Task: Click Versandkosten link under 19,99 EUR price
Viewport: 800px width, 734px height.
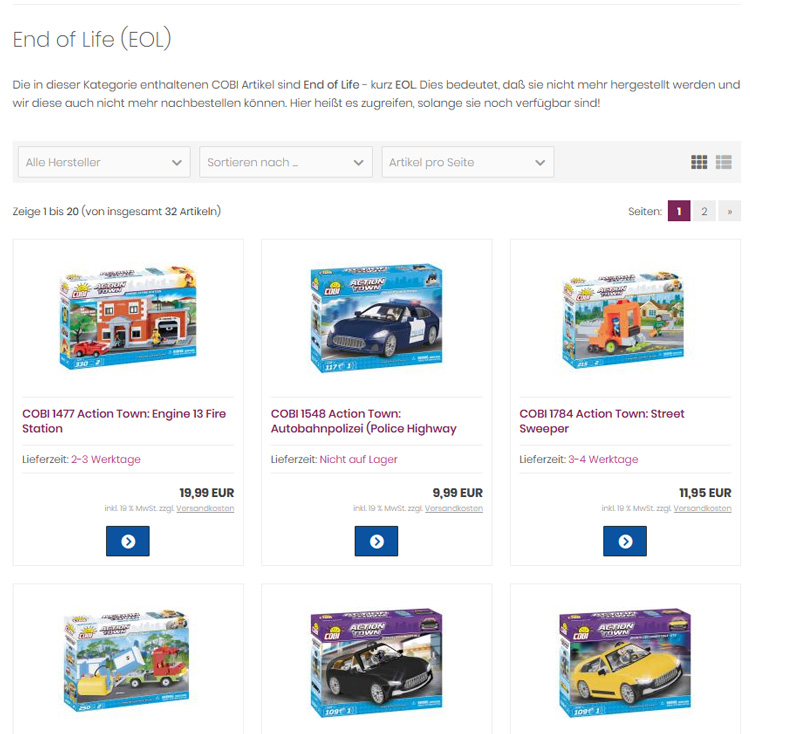Action: click(205, 509)
